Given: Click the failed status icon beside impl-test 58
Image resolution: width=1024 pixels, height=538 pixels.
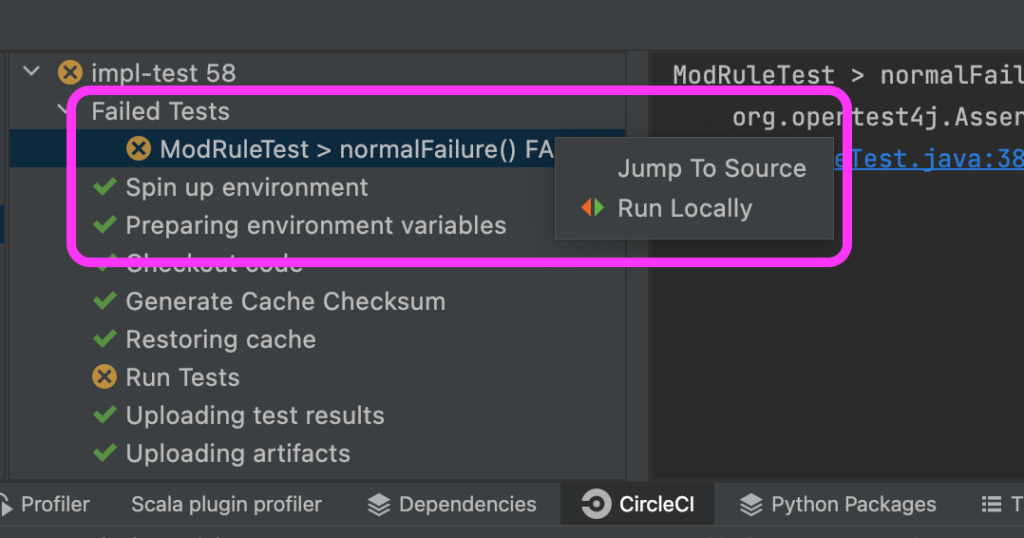Looking at the screenshot, I should 71,72.
